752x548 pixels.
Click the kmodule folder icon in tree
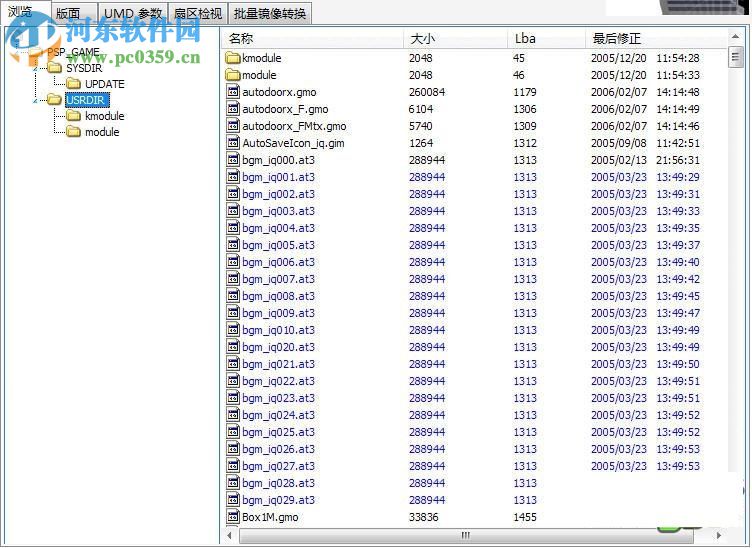point(73,116)
